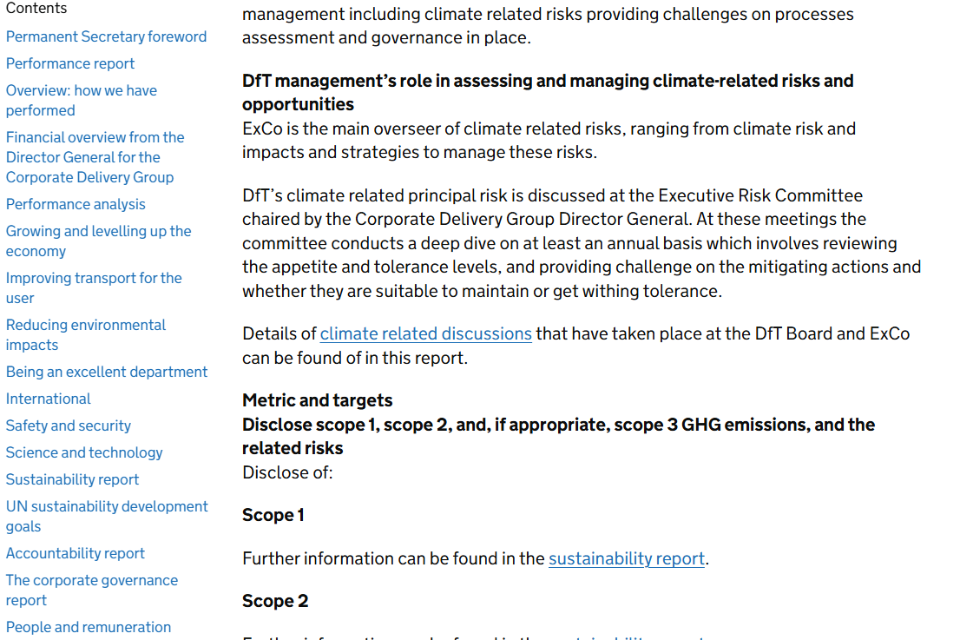Screen dimensions: 960x640
Task: Go to Safety and security section
Action: coord(68,426)
